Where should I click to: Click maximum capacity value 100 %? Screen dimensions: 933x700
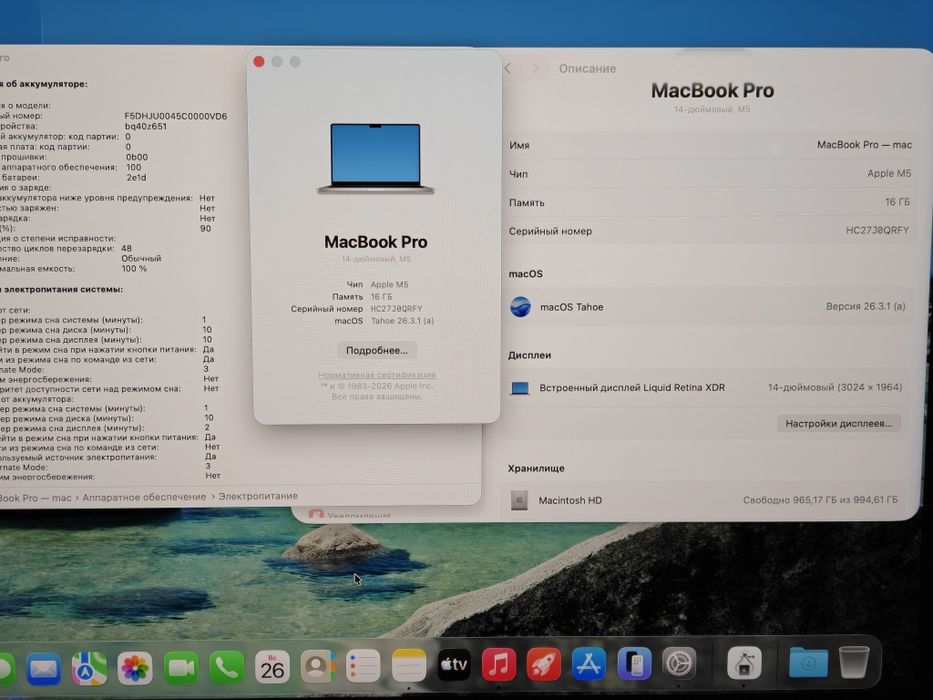[134, 268]
